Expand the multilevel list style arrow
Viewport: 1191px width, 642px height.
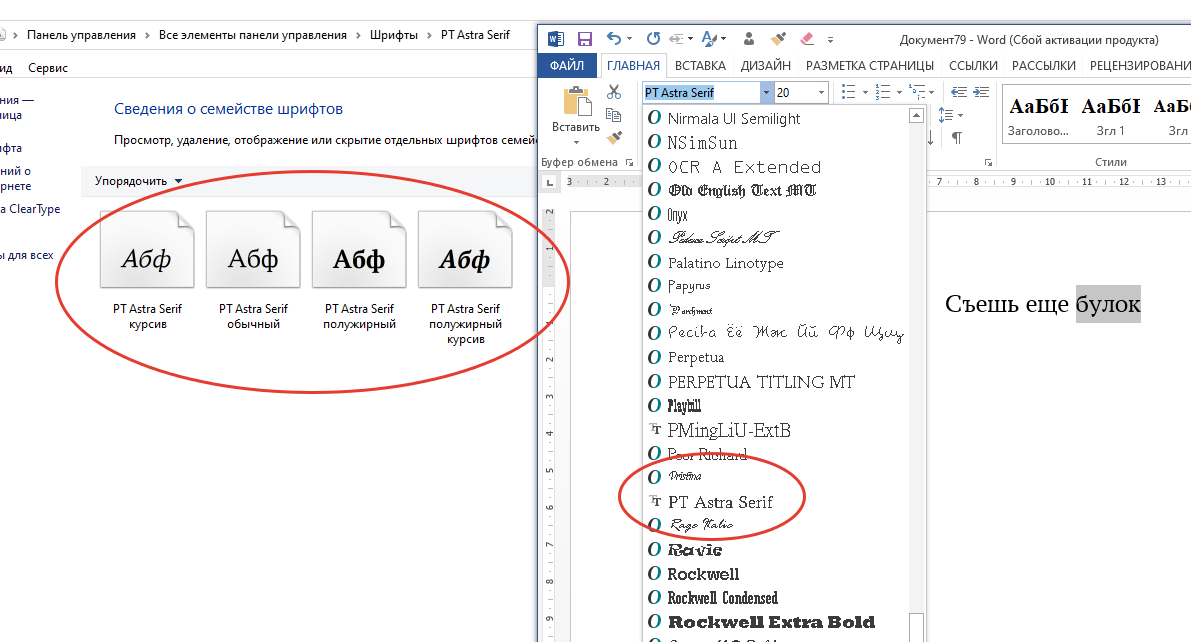(x=931, y=93)
